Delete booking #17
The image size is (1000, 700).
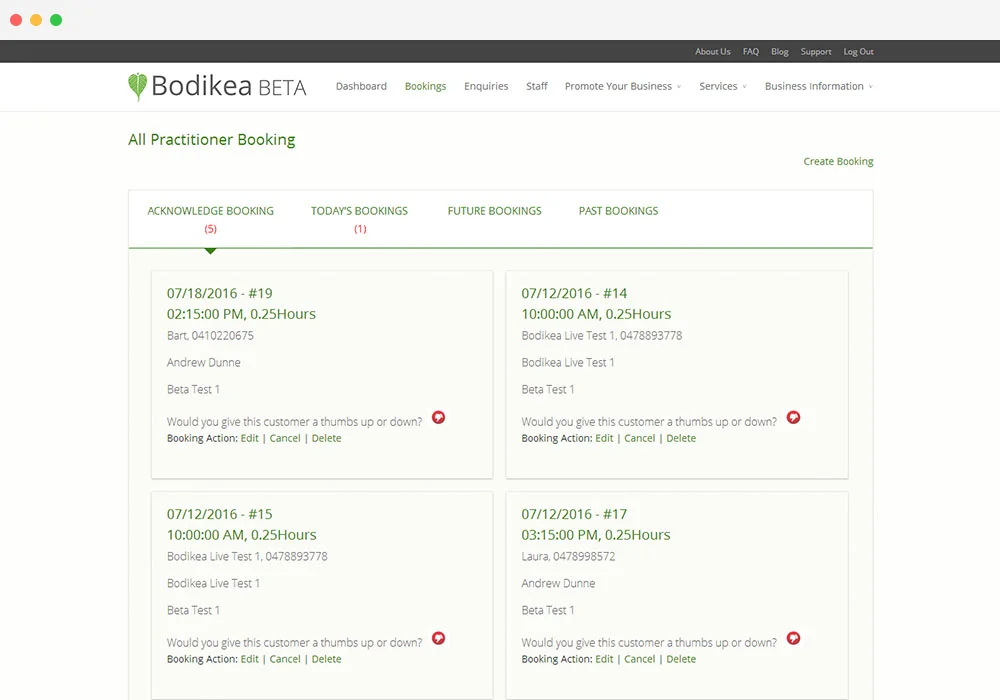(681, 659)
